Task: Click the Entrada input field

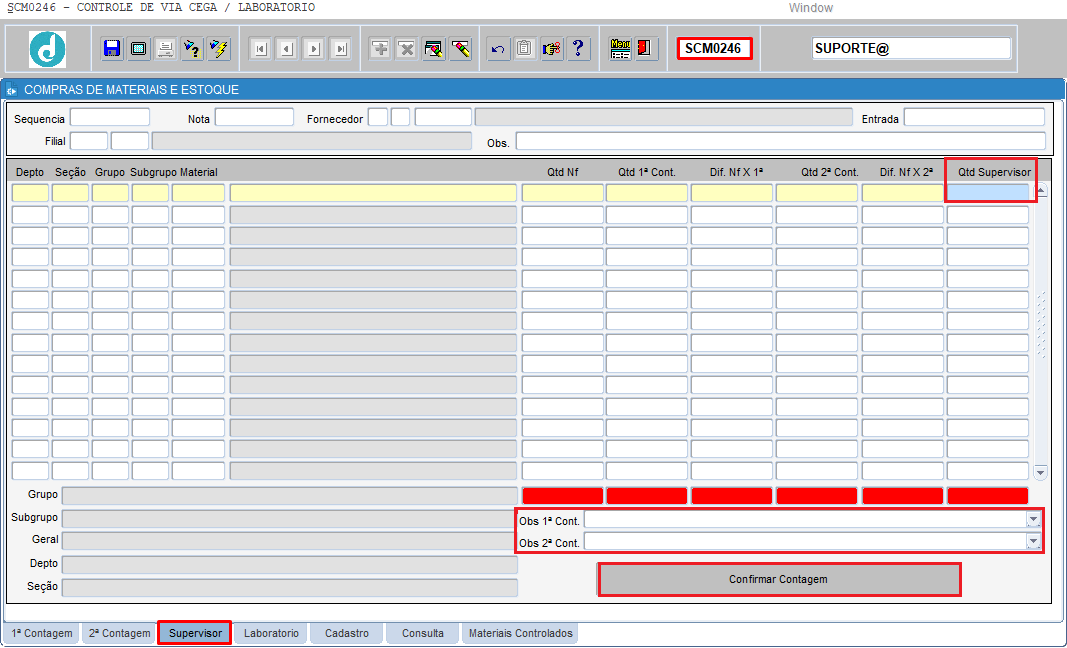Action: click(974, 117)
